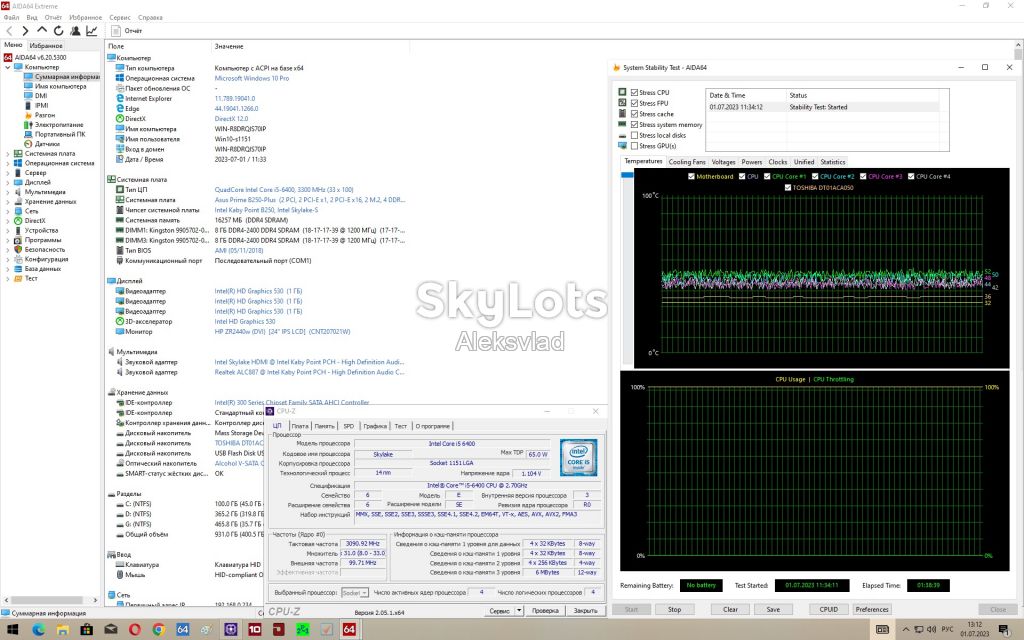This screenshot has width=1024, height=640.
Task: Select the Электропитание tree item
Action: (x=59, y=125)
